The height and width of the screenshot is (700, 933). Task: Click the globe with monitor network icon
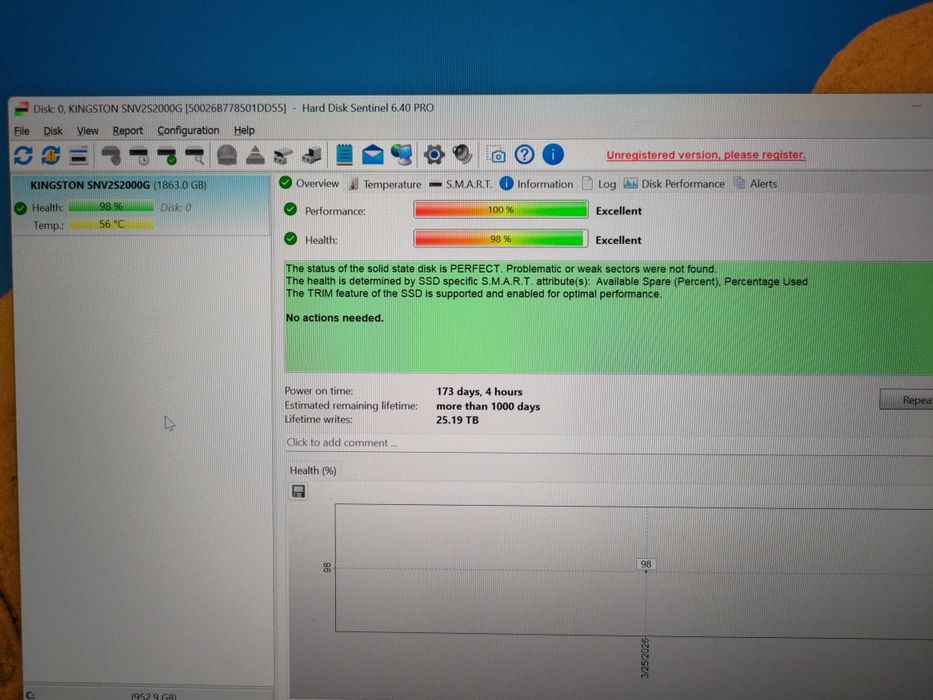pyautogui.click(x=402, y=155)
